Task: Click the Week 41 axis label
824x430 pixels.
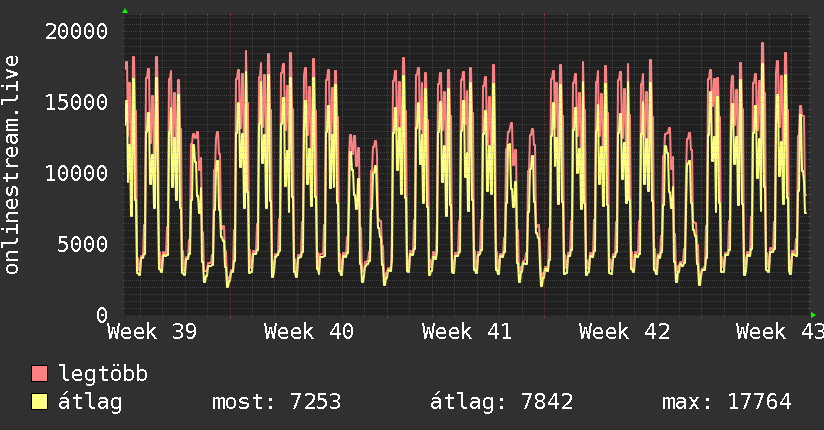Action: pyautogui.click(x=467, y=332)
